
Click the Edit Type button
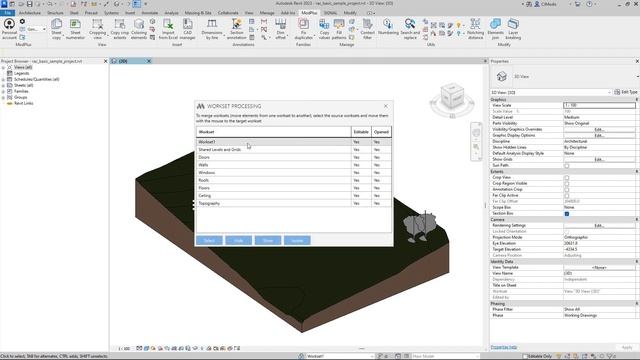click(x=626, y=92)
